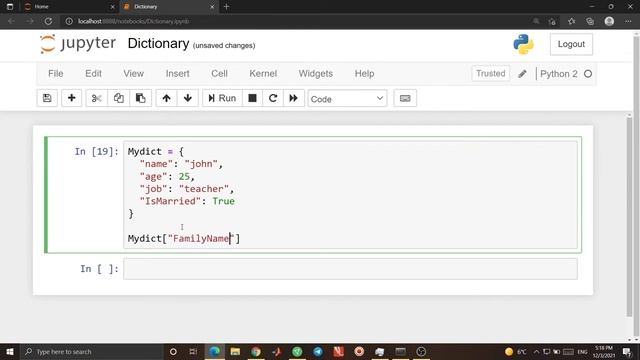Rename notebook by clicking Dictionary title

point(158,43)
